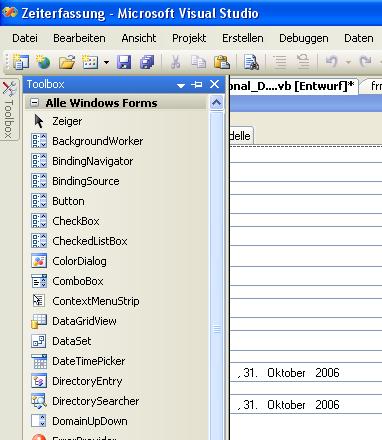
Task: Collapse the Alle Windows Forms group
Action: 34,103
